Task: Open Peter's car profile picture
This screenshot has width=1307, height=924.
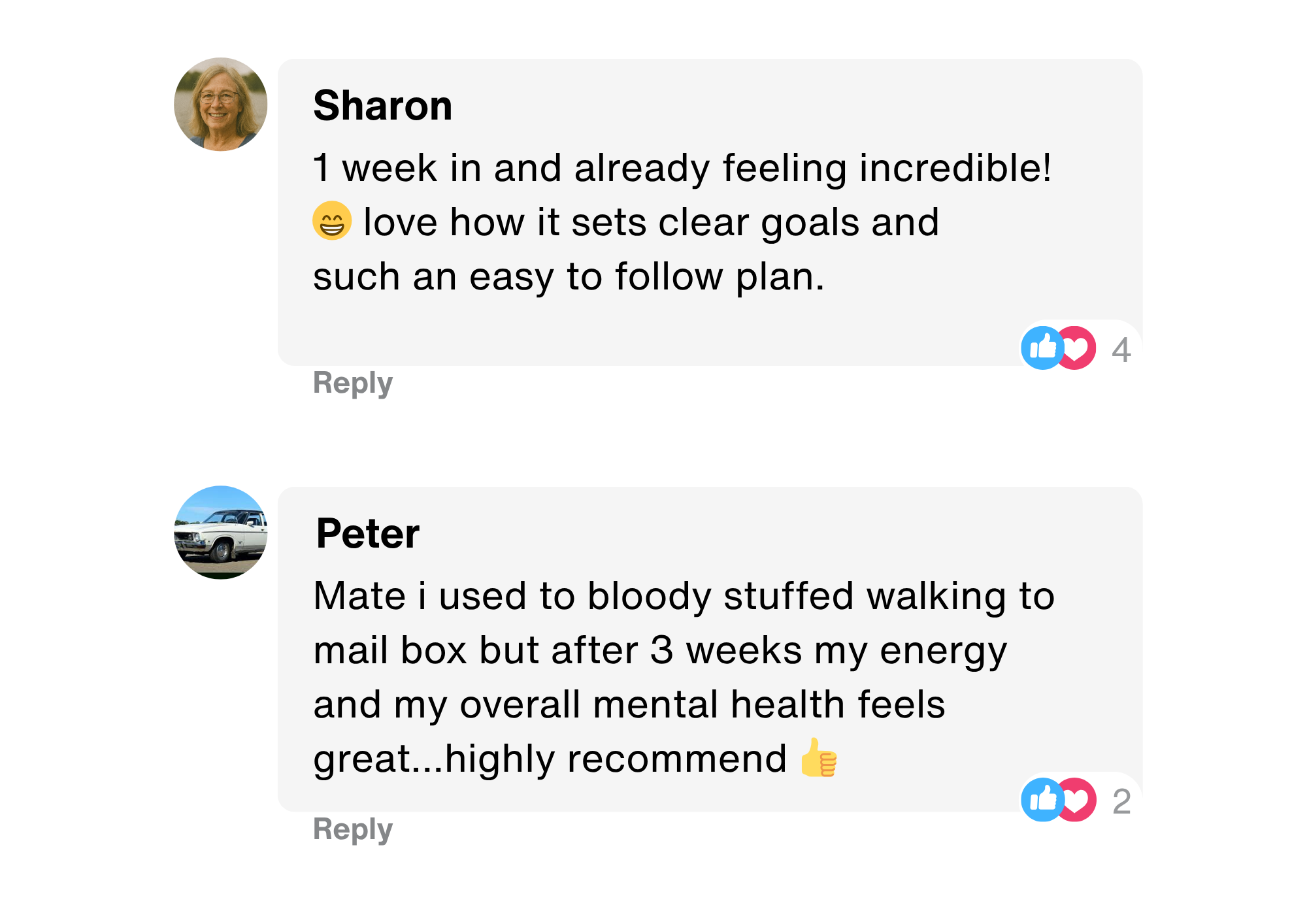Action: [x=221, y=533]
